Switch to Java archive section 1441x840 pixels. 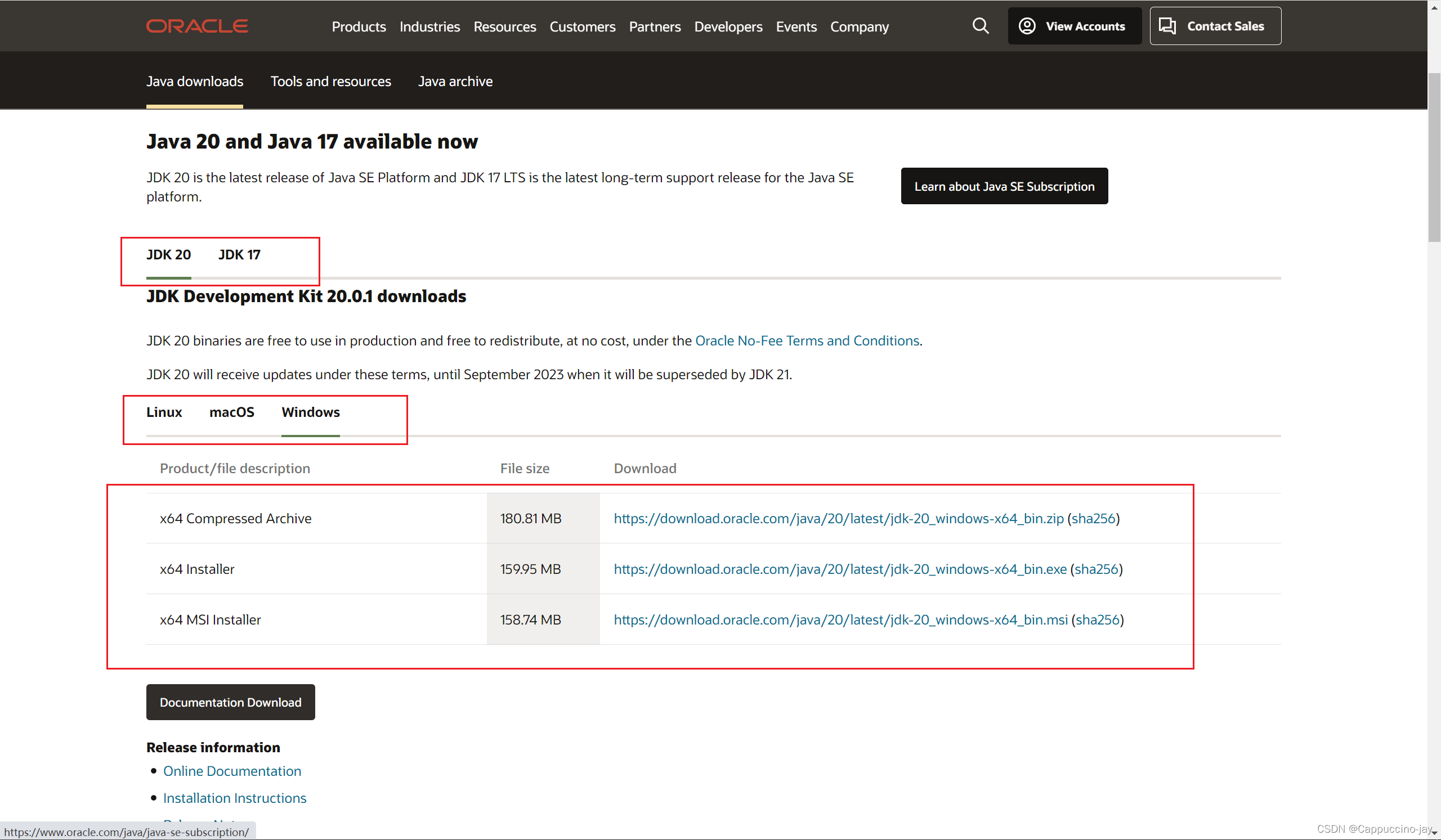[x=455, y=81]
